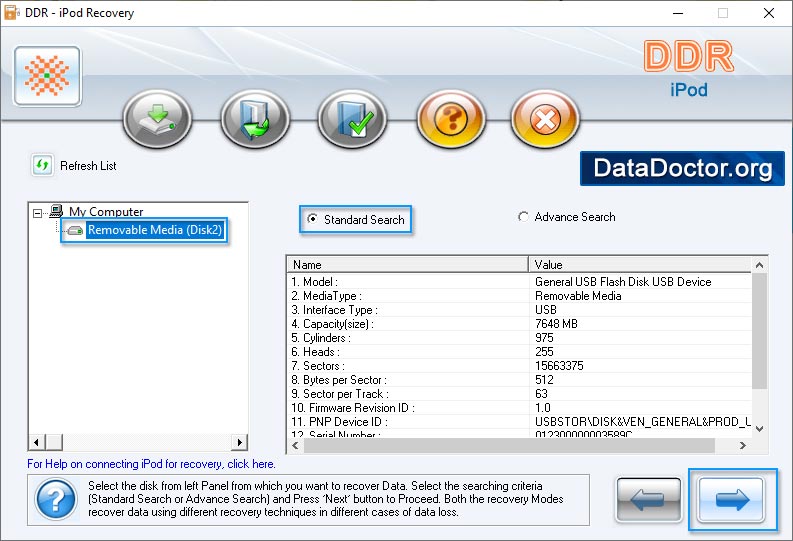
Task: Click the 'Removable Media' value cell
Action: [578, 296]
